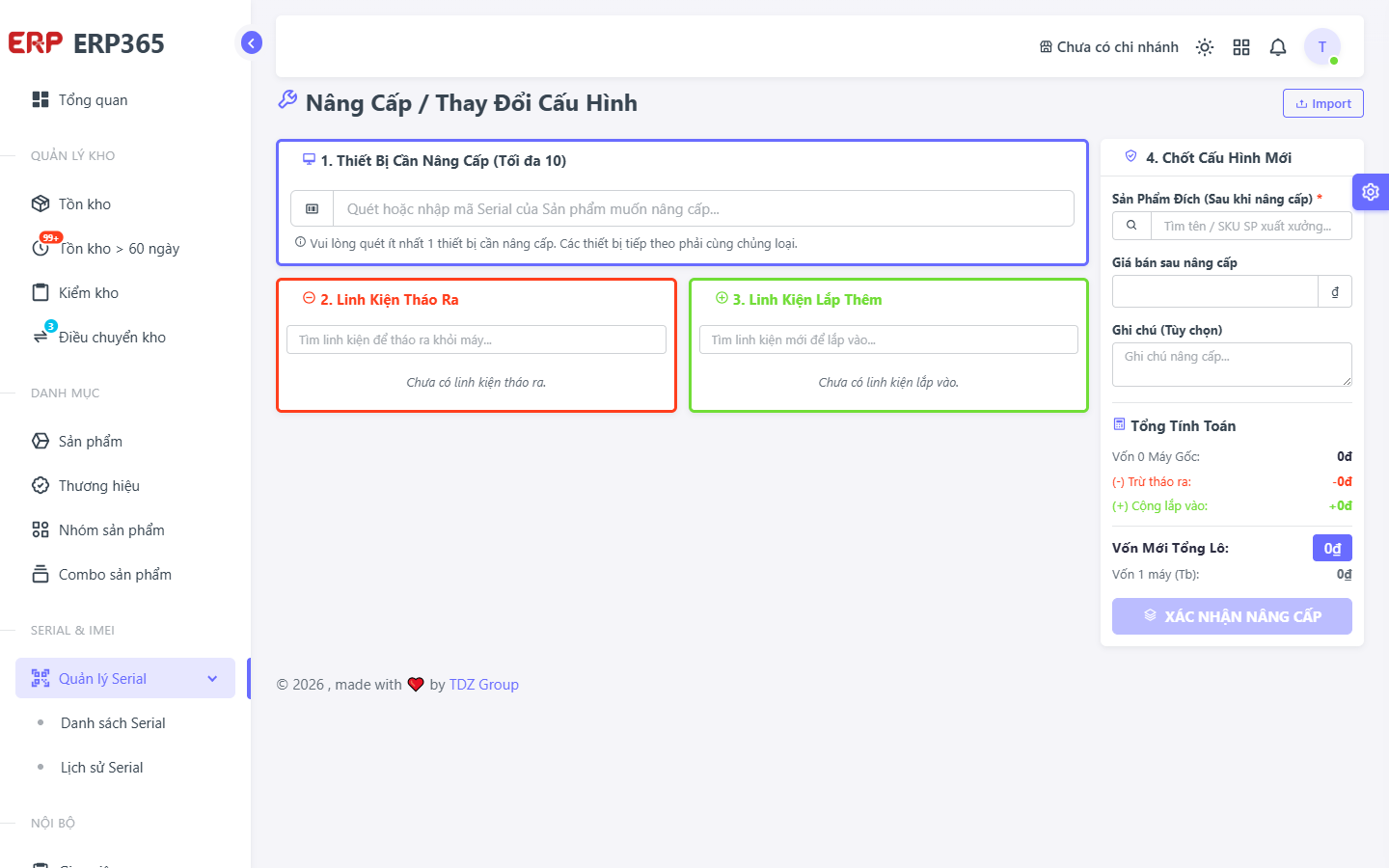This screenshot has width=1389, height=868.
Task: Open the Chưa có chi nhánh branch selector
Action: tap(1108, 47)
